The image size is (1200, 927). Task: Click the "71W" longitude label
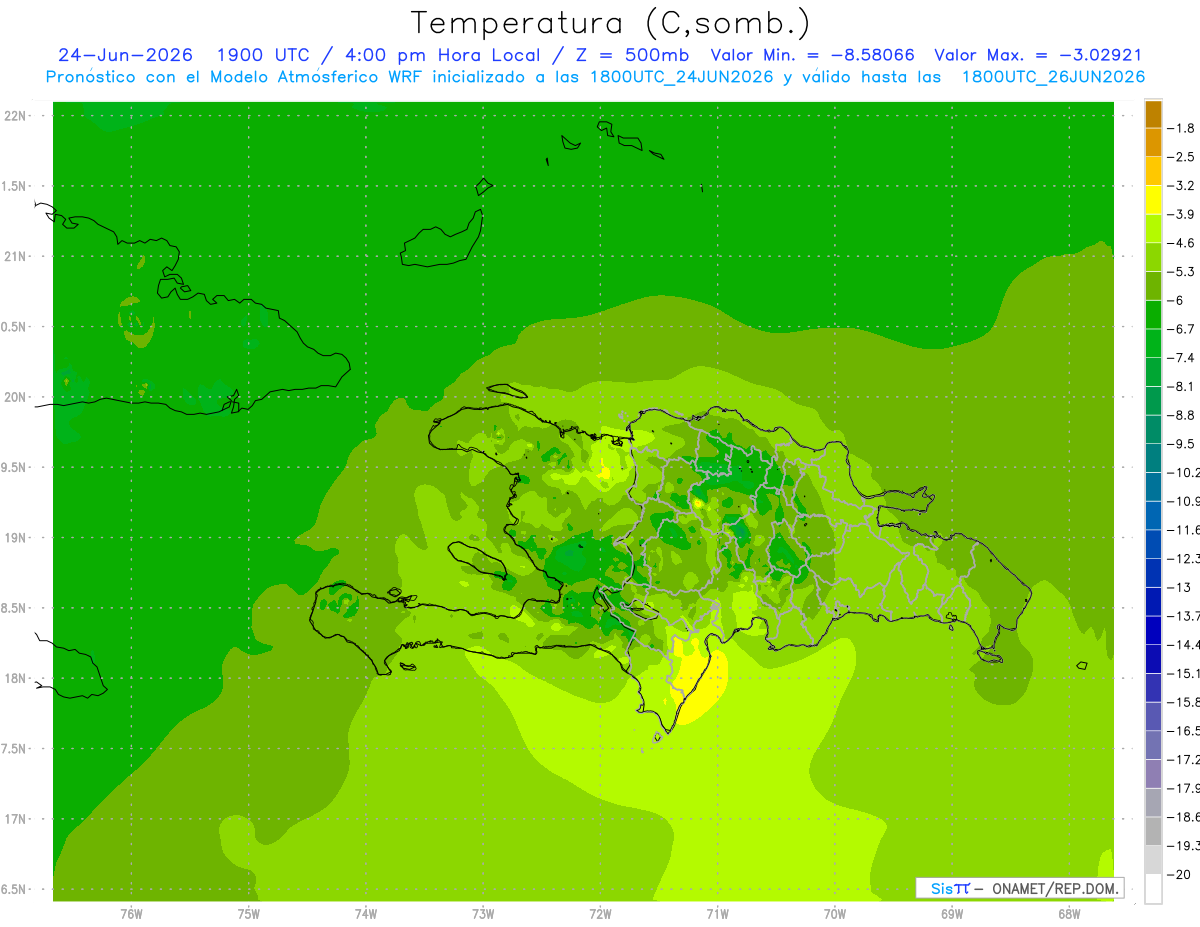click(x=717, y=914)
